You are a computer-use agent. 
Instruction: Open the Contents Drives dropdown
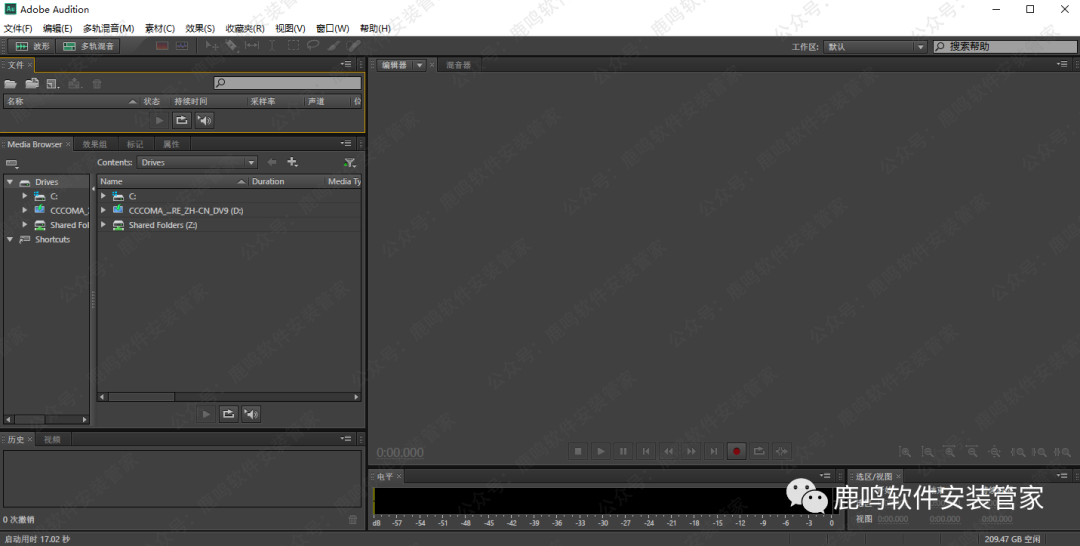[197, 162]
